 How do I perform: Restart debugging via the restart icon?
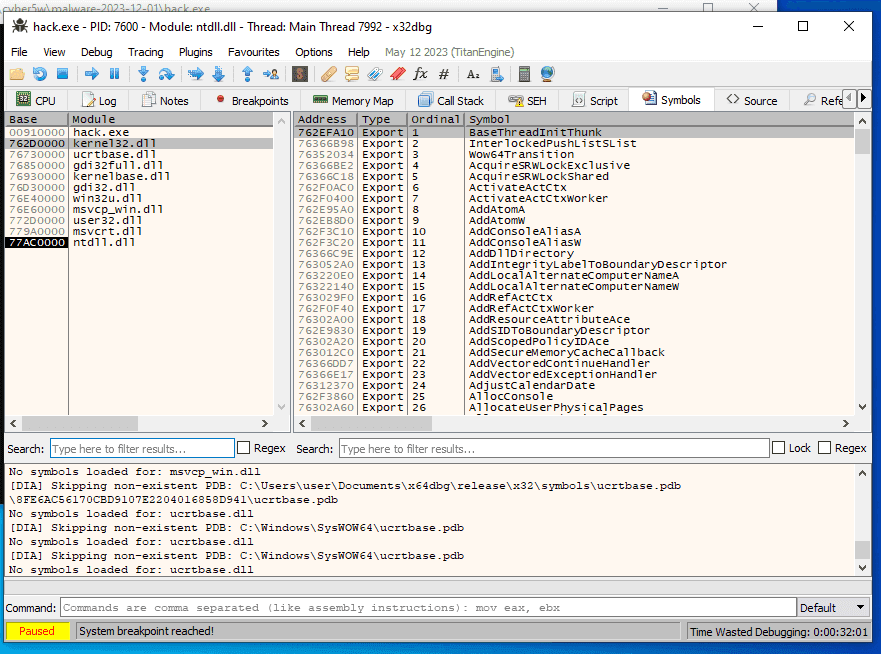[x=39, y=74]
